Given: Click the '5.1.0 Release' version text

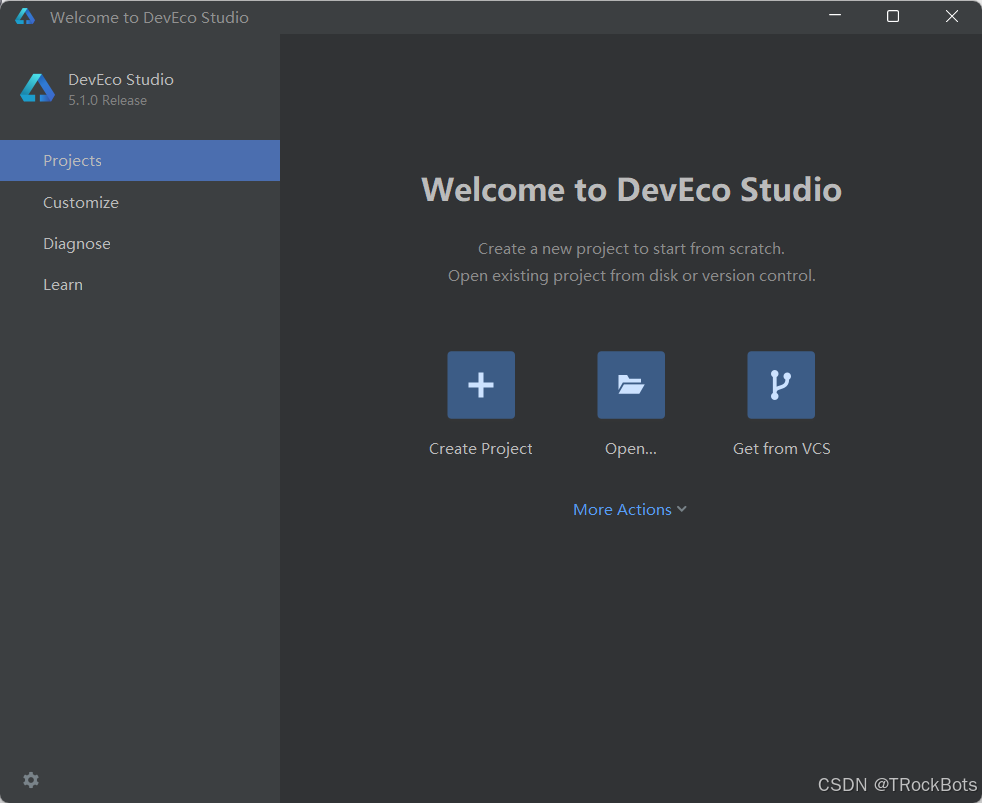Looking at the screenshot, I should click(x=108, y=100).
